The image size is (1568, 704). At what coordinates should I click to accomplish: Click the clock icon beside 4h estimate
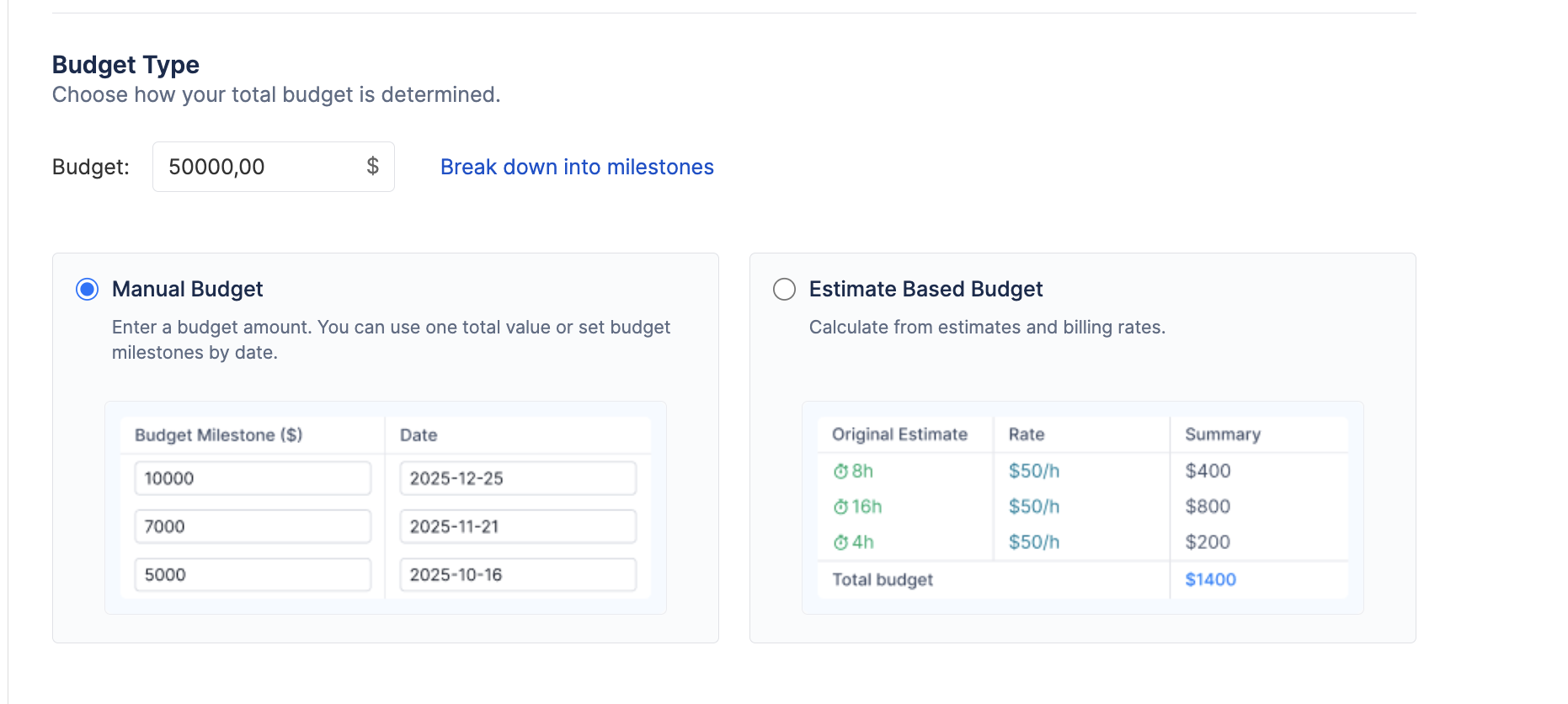[x=840, y=543]
